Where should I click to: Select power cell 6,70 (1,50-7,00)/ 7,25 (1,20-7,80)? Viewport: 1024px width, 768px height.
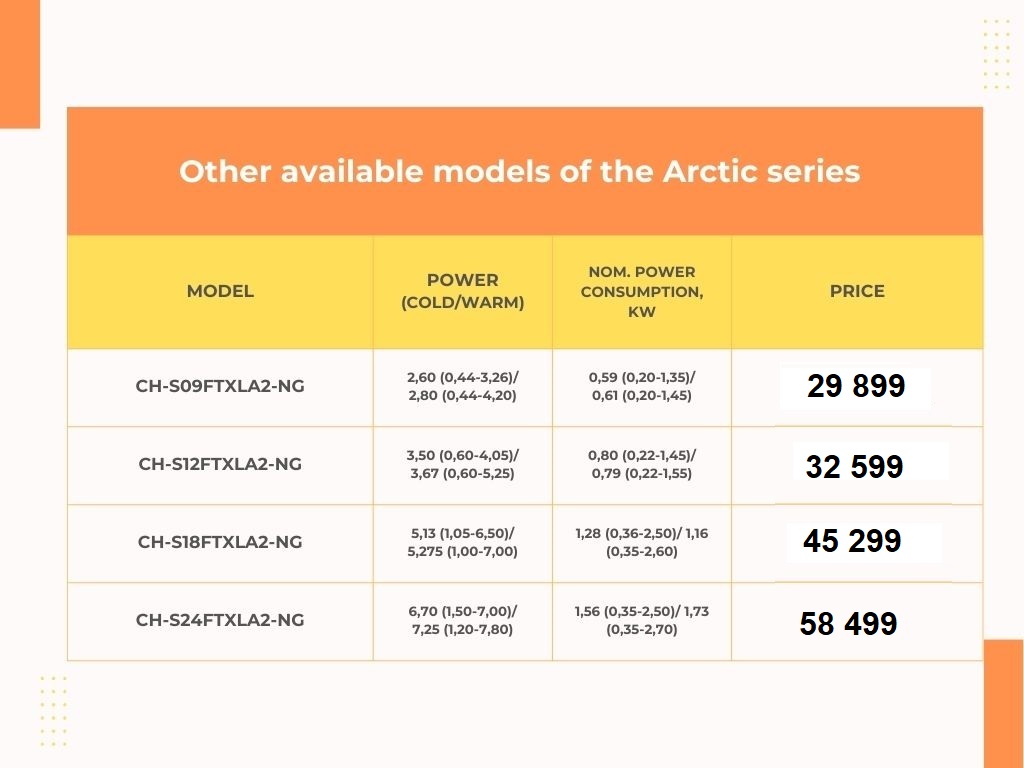click(462, 620)
